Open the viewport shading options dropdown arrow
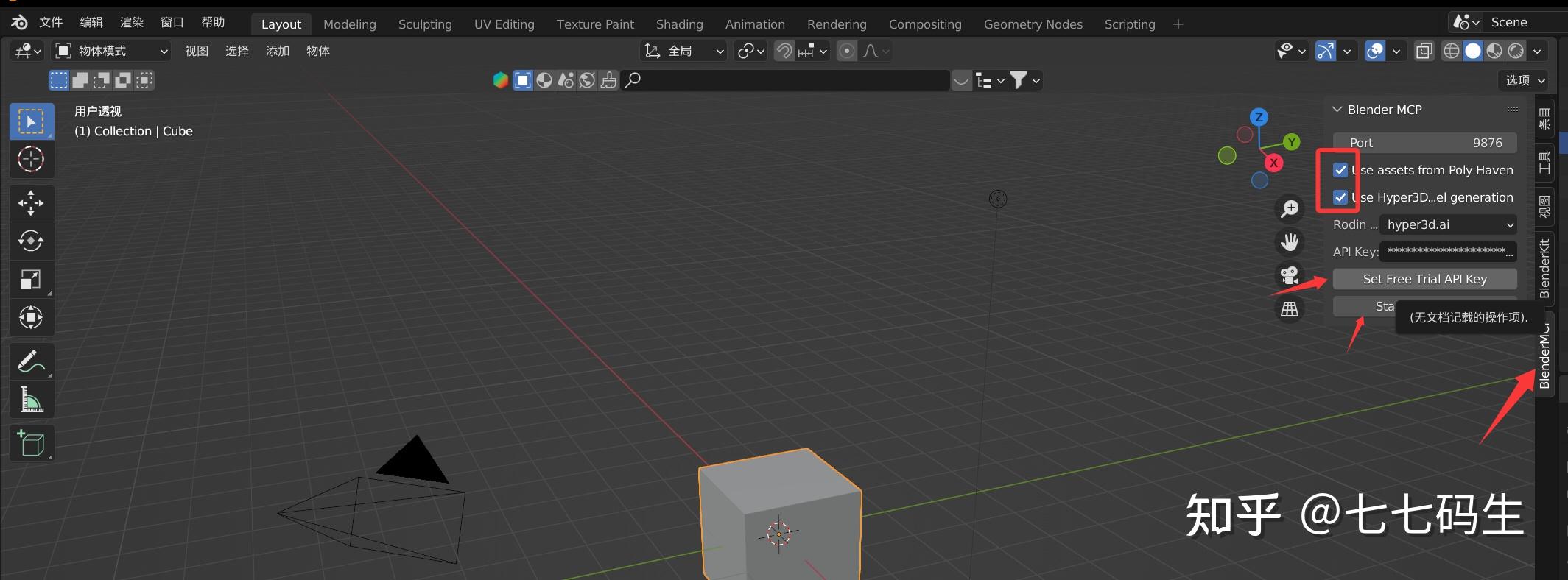 1537,51
